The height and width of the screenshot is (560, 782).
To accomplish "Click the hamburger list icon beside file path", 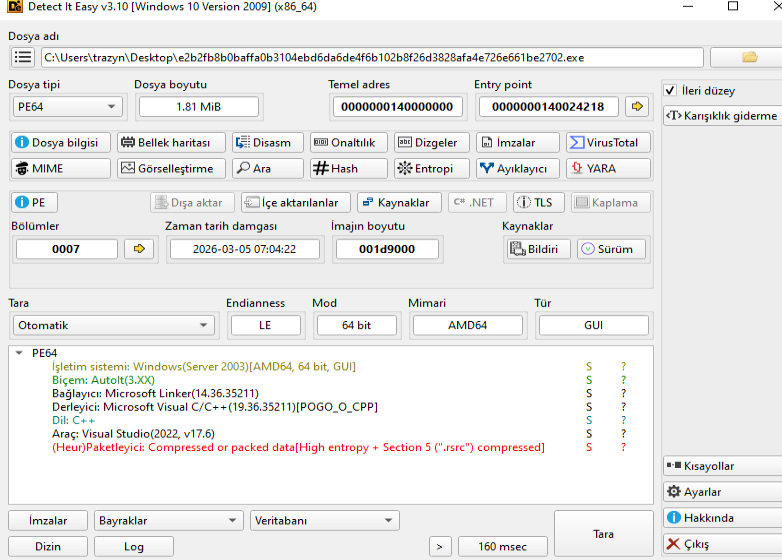I will (22, 57).
